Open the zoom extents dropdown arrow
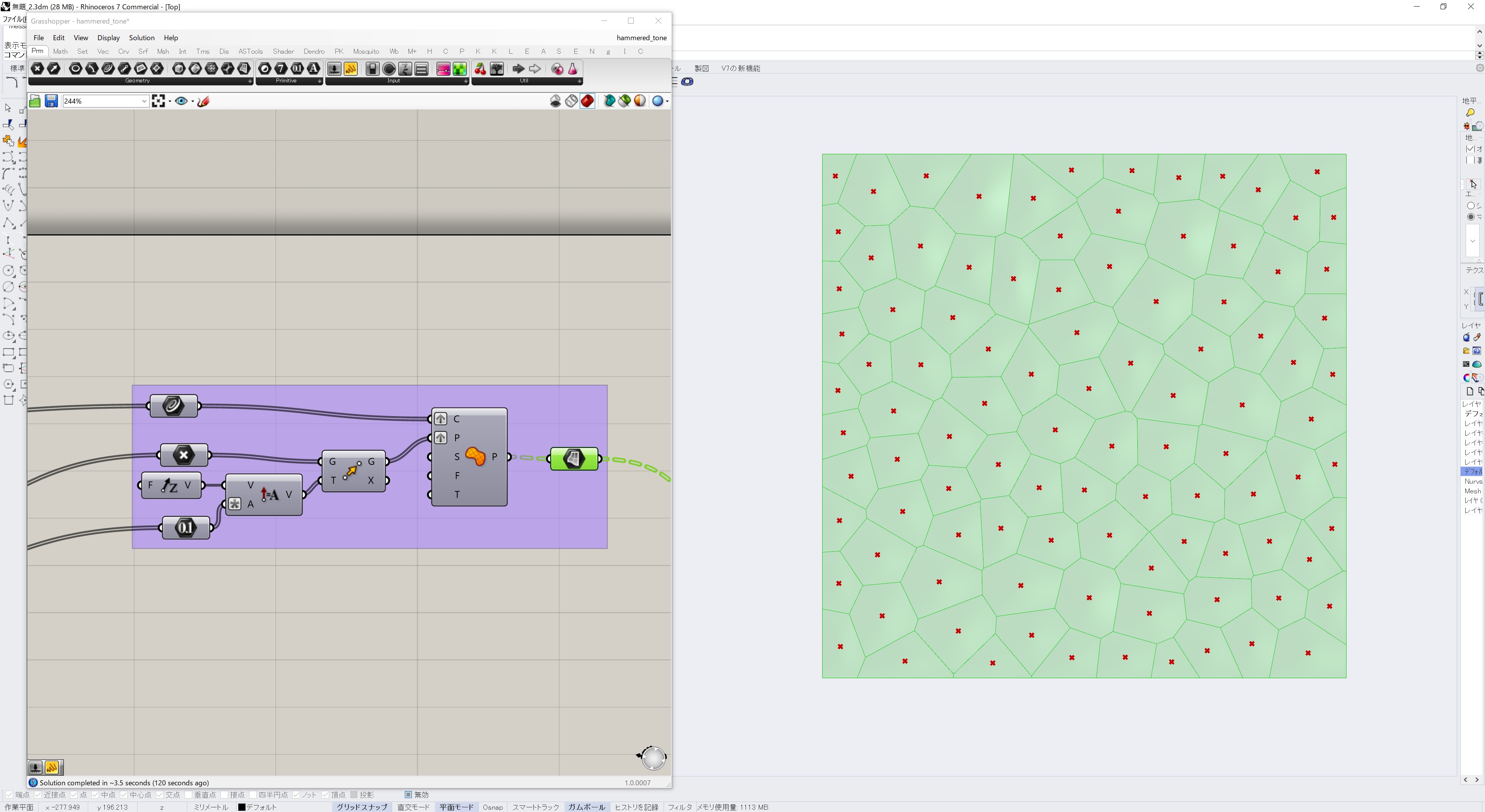Screen dimensions: 1485x812 coord(169,101)
